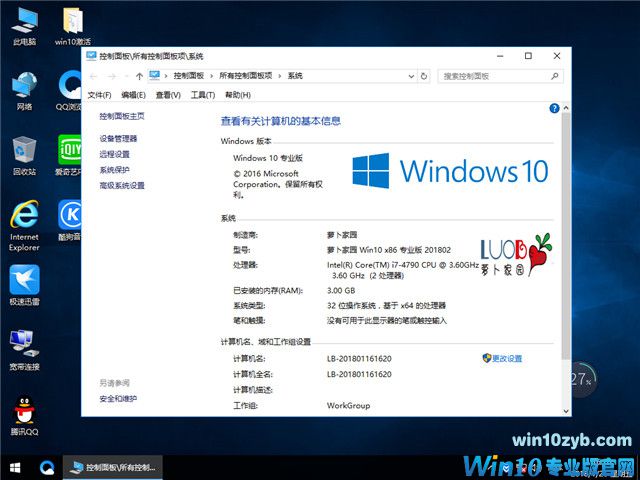Image resolution: width=640 pixels, height=480 pixels.
Task: Refresh the control panel view
Action: 424,76
